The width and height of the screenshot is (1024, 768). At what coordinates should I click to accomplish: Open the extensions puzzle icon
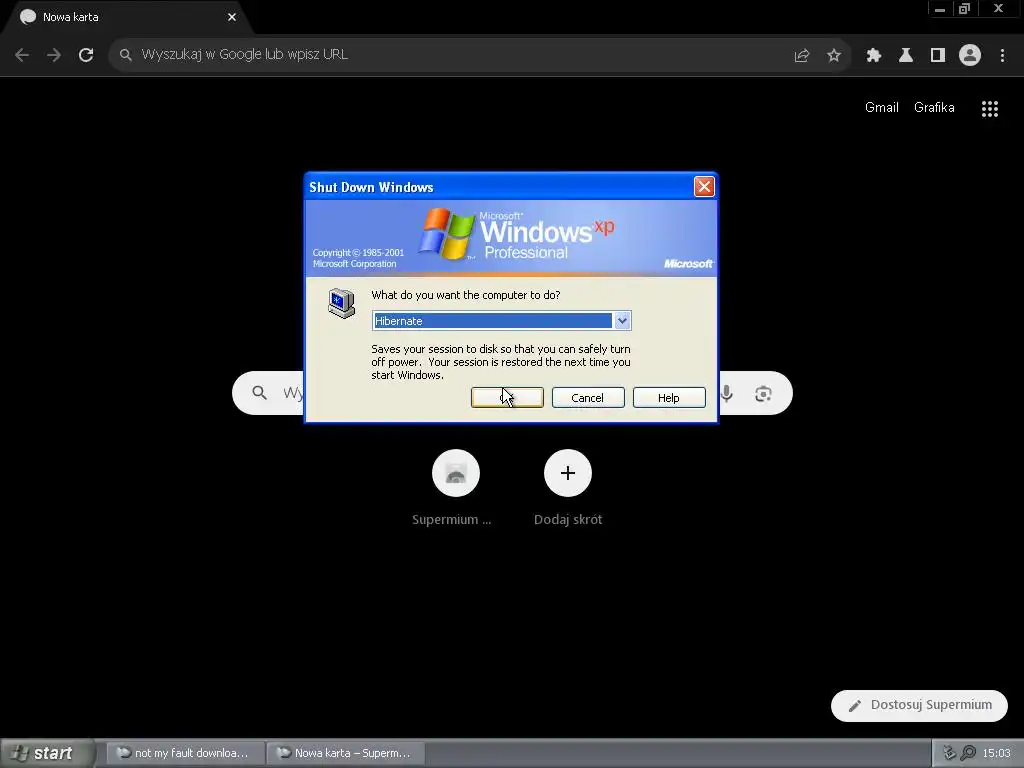[x=874, y=56]
